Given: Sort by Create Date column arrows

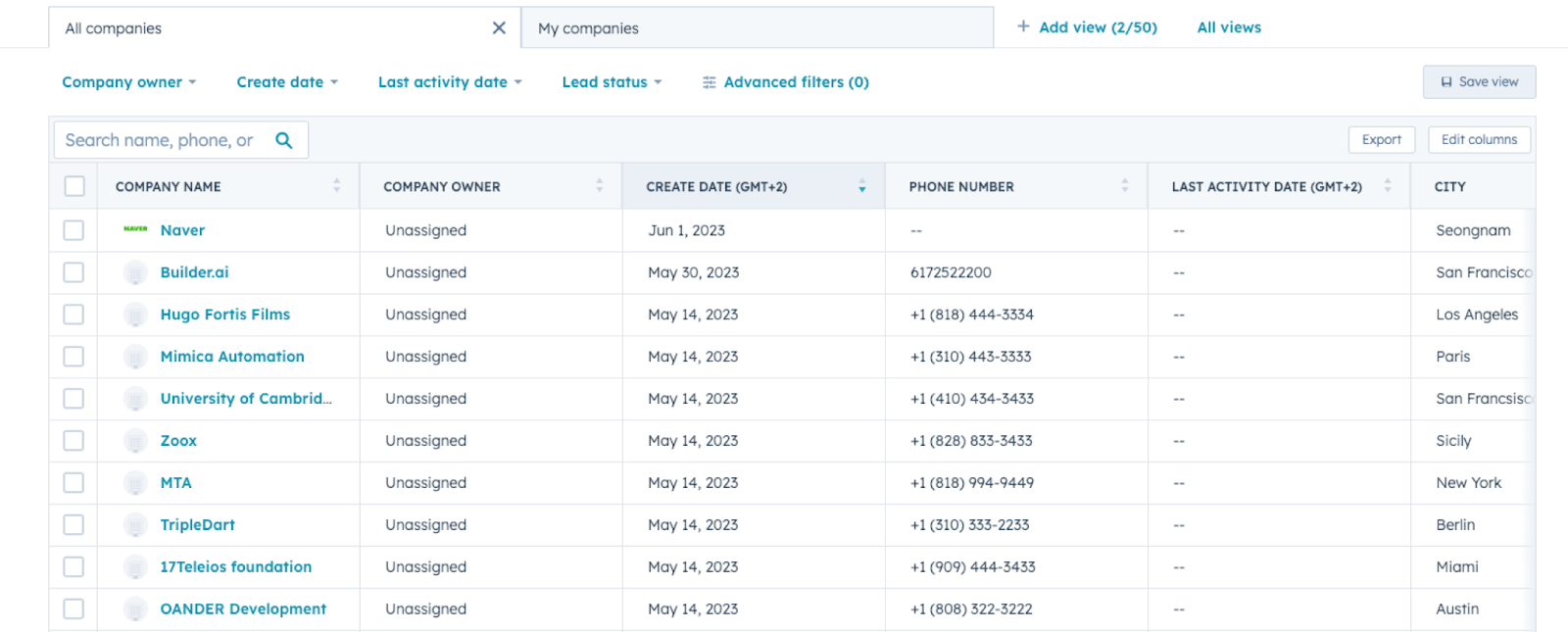Looking at the screenshot, I should click(x=862, y=185).
